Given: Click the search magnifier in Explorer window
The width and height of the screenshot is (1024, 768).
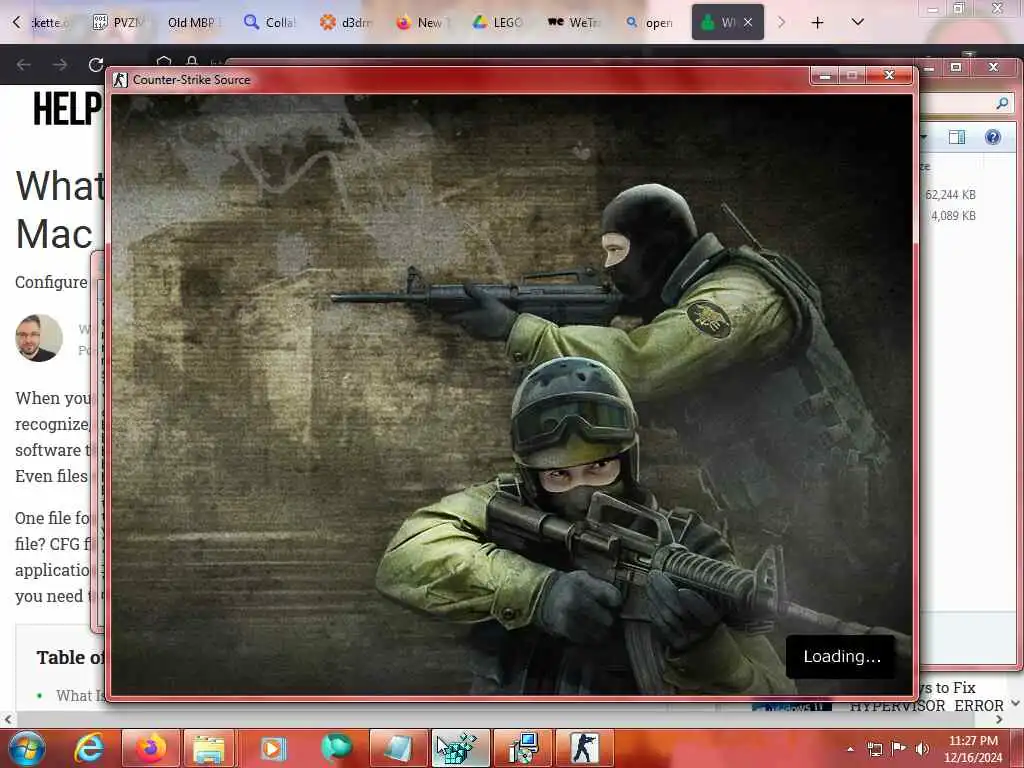Looking at the screenshot, I should pos(1002,103).
